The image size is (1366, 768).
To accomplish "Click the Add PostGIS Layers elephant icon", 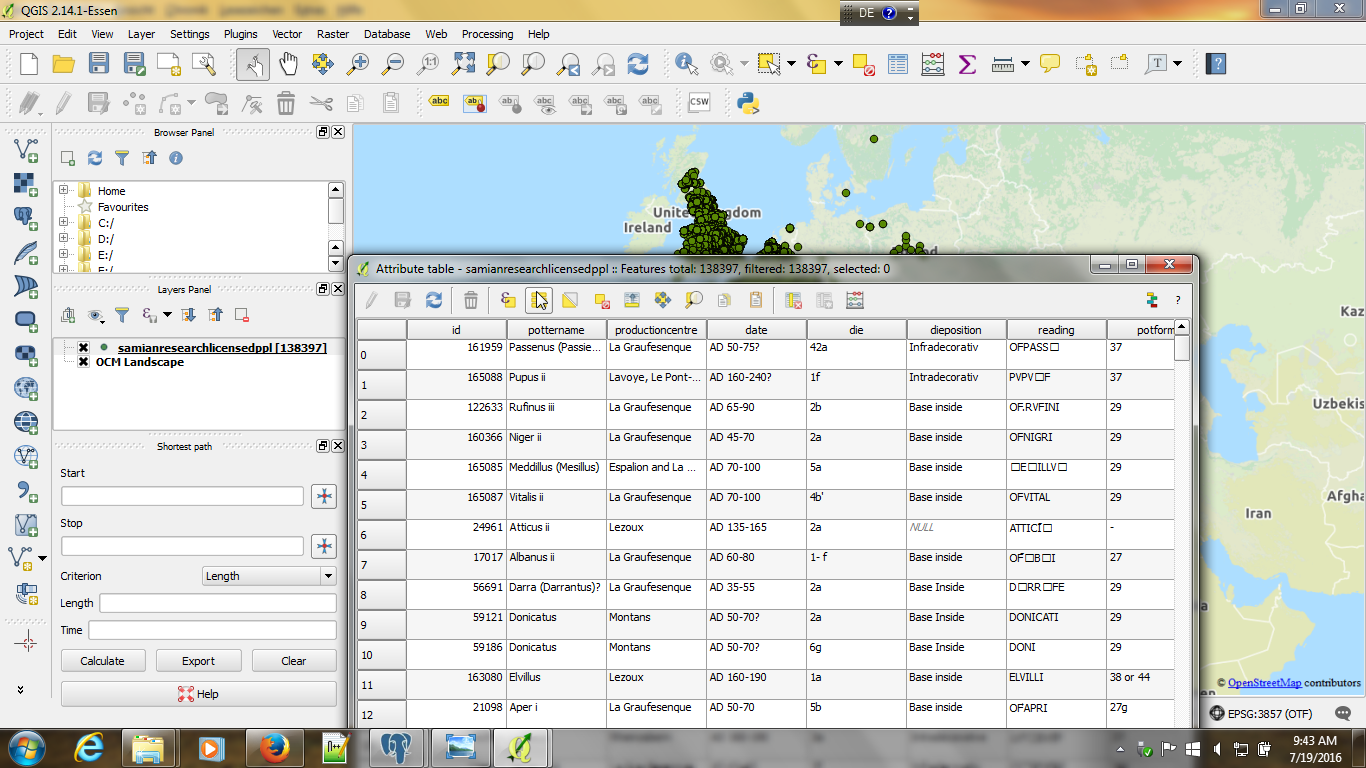I will coord(26,219).
